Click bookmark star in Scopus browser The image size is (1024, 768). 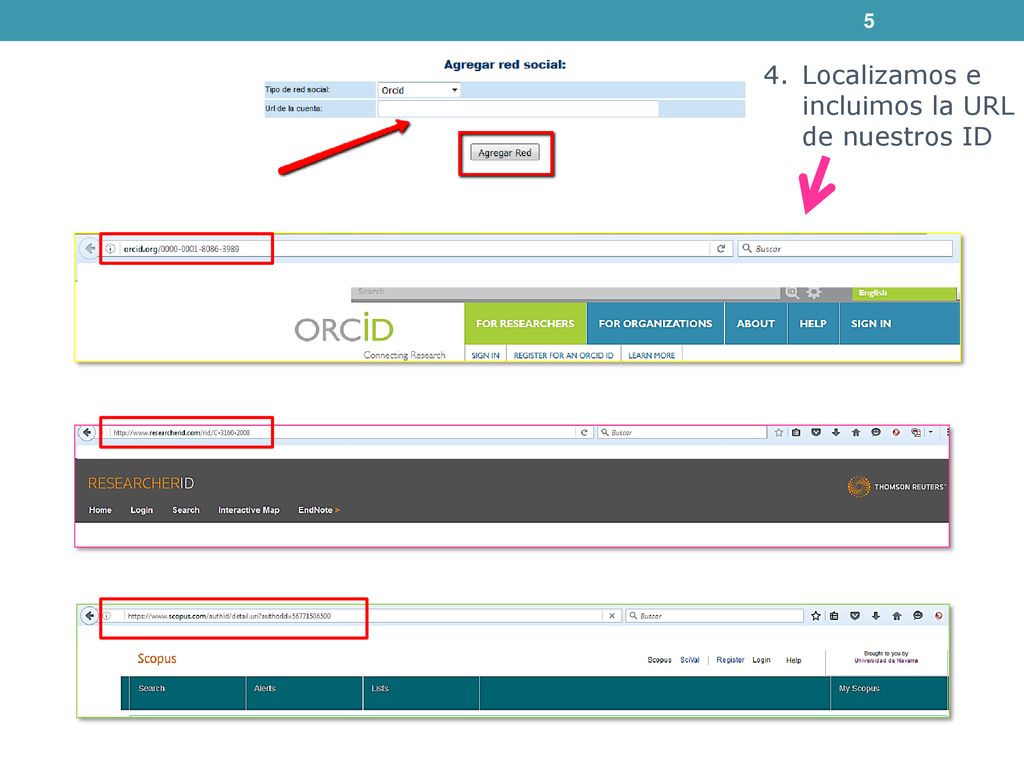point(816,616)
